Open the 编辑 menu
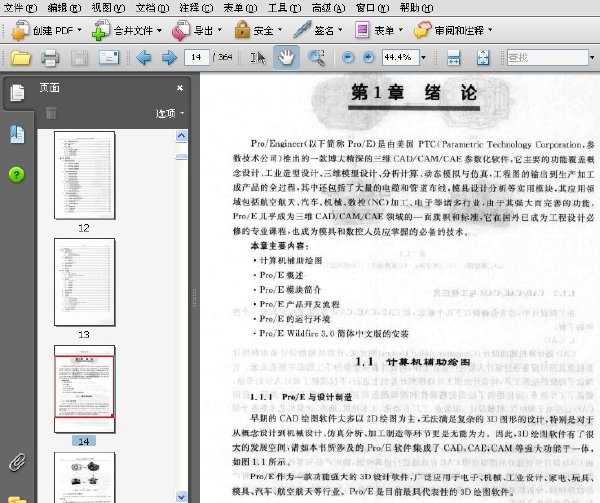Image resolution: width=600 pixels, height=503 pixels. 64,7
